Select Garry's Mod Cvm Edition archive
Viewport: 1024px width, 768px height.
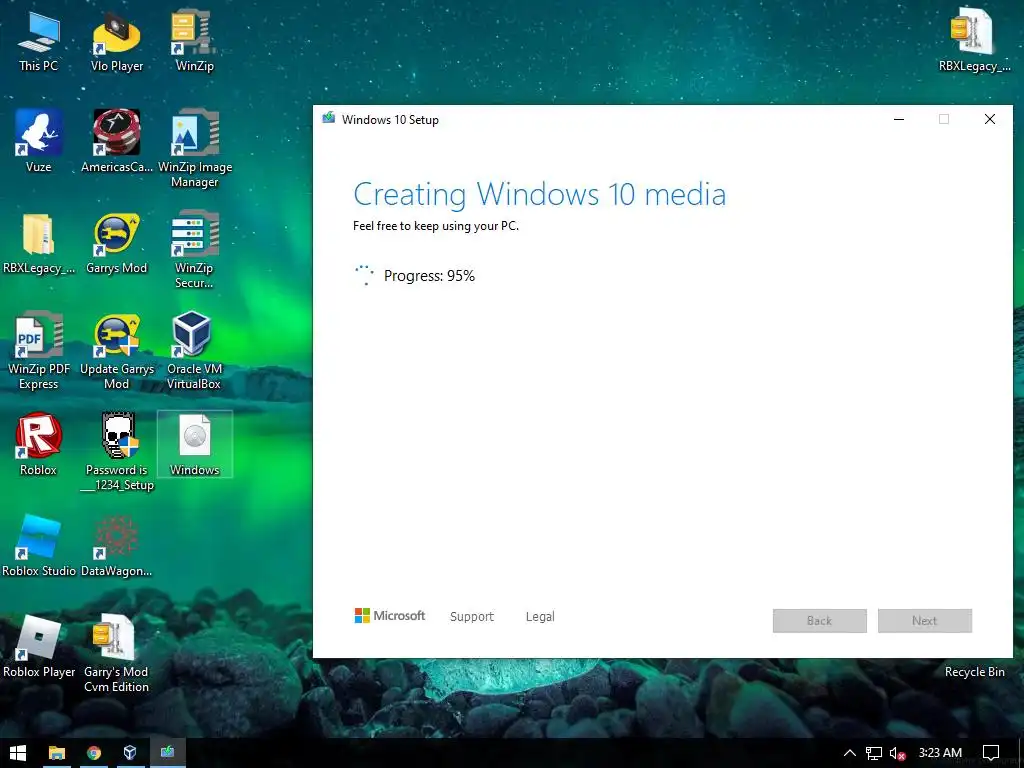point(116,653)
